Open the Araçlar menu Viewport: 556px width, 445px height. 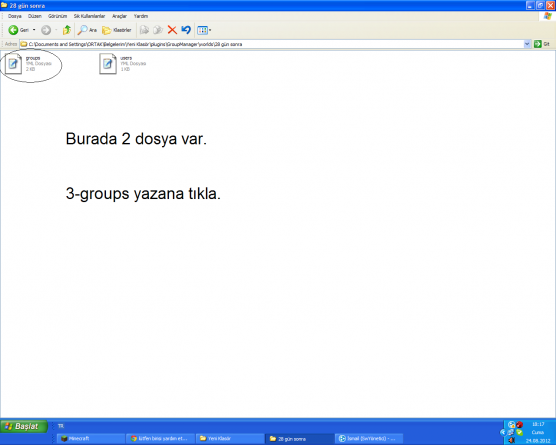tap(119, 16)
